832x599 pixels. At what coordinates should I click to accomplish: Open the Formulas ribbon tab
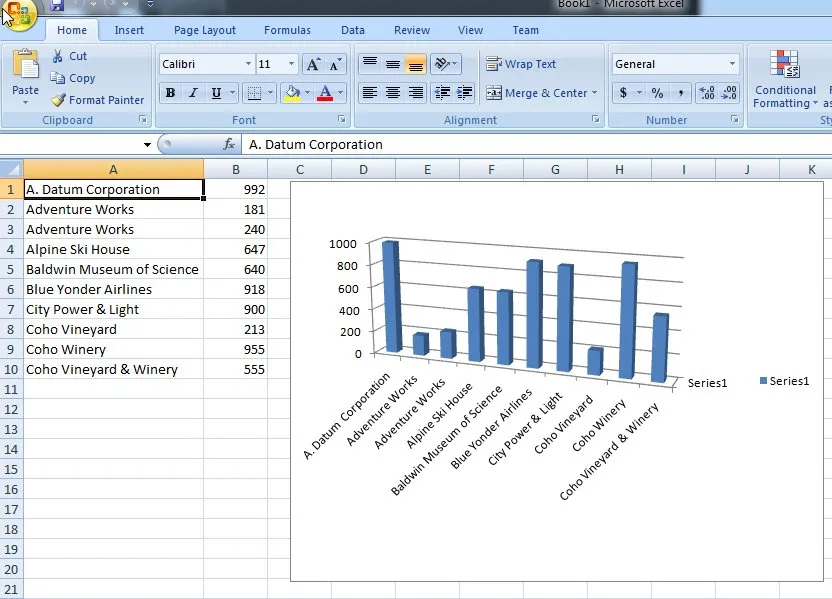[x=287, y=30]
